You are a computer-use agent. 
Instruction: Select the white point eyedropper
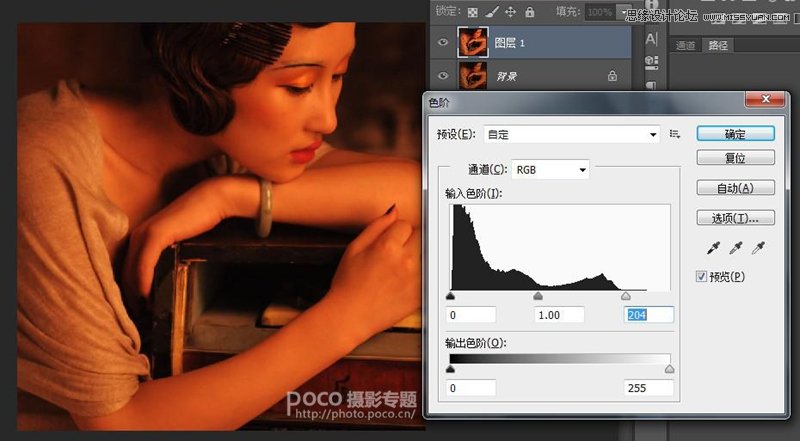[758, 249]
